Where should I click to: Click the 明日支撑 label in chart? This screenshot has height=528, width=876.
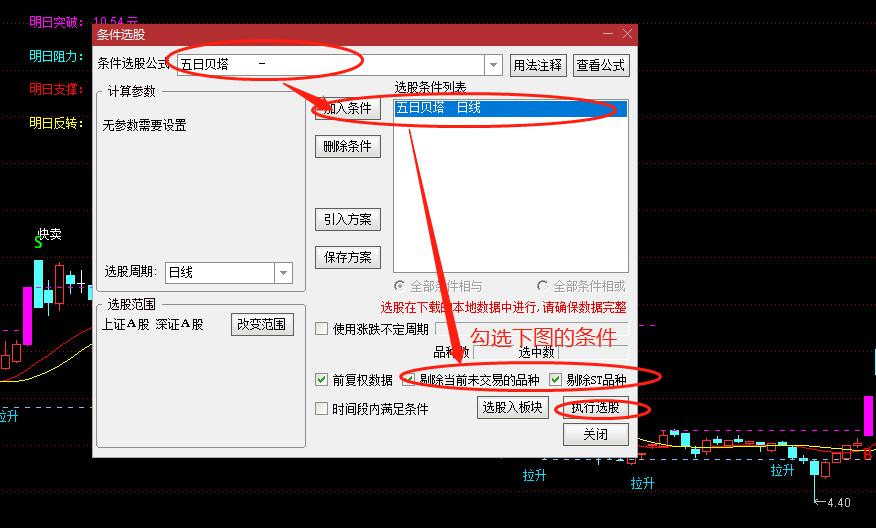(56, 89)
